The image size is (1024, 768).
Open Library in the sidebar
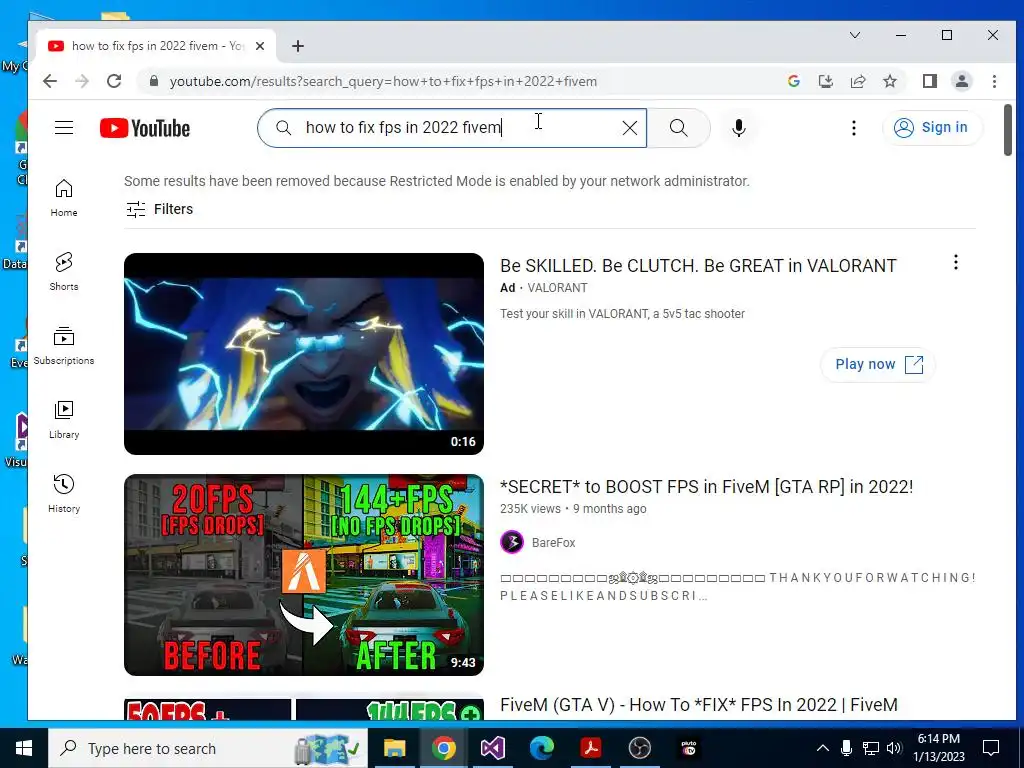pyautogui.click(x=64, y=420)
